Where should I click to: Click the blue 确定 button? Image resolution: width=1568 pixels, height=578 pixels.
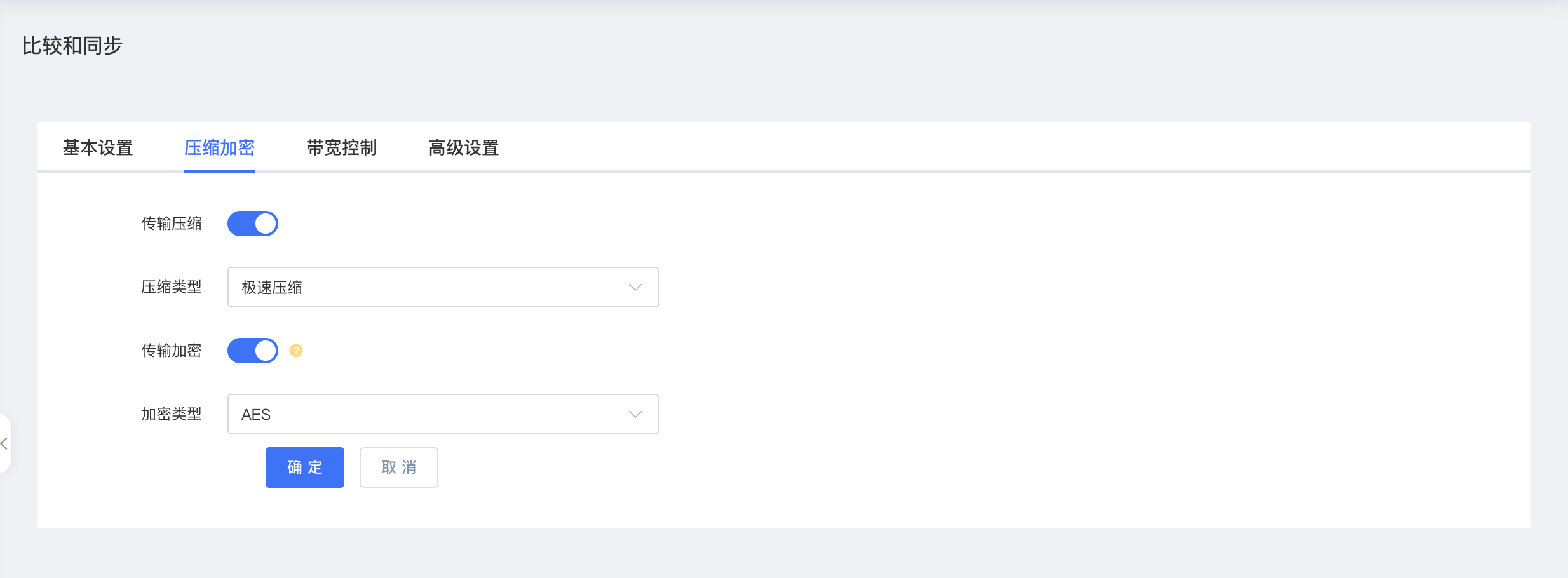305,467
